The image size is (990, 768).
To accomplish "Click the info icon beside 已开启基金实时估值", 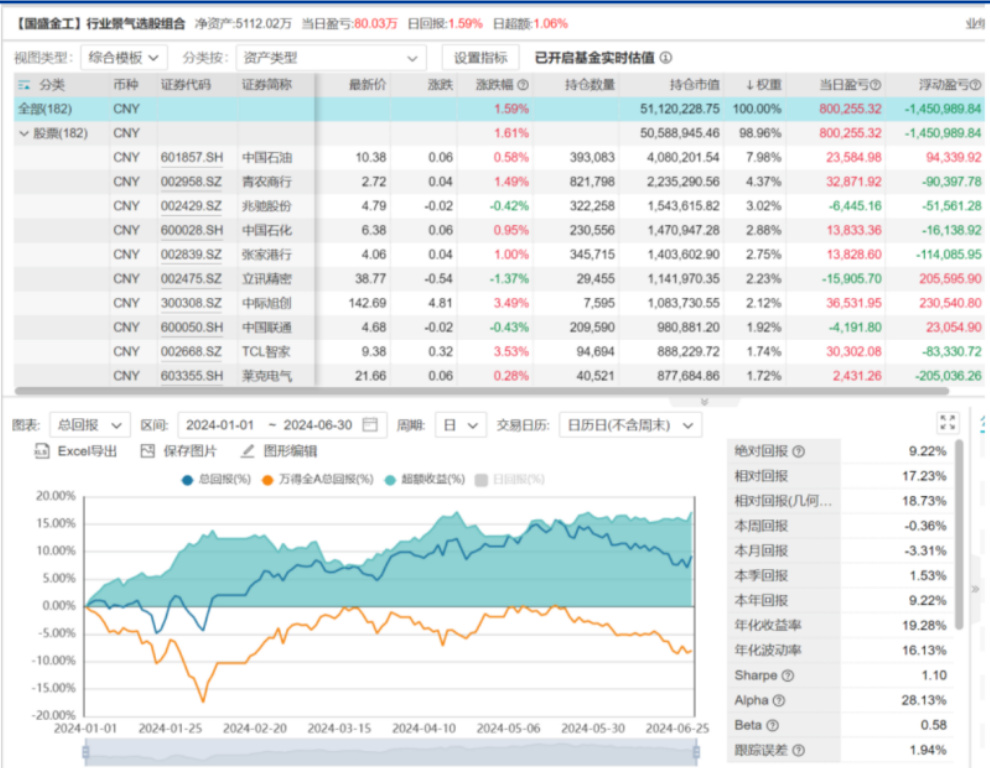I will 666,58.
